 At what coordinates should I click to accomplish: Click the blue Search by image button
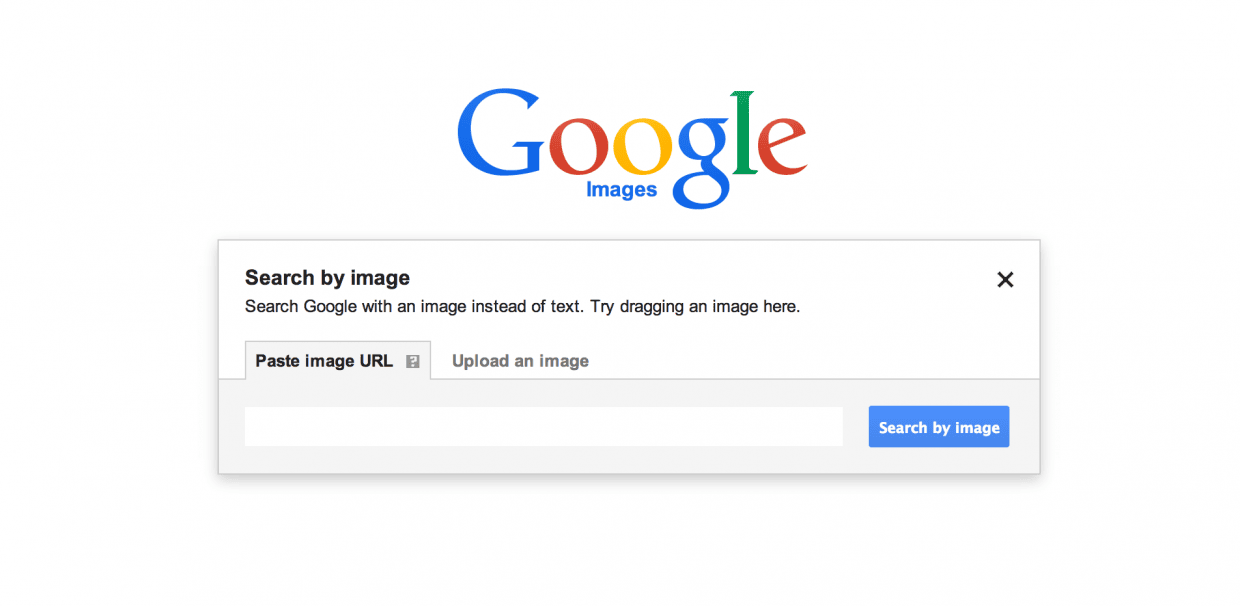point(939,427)
